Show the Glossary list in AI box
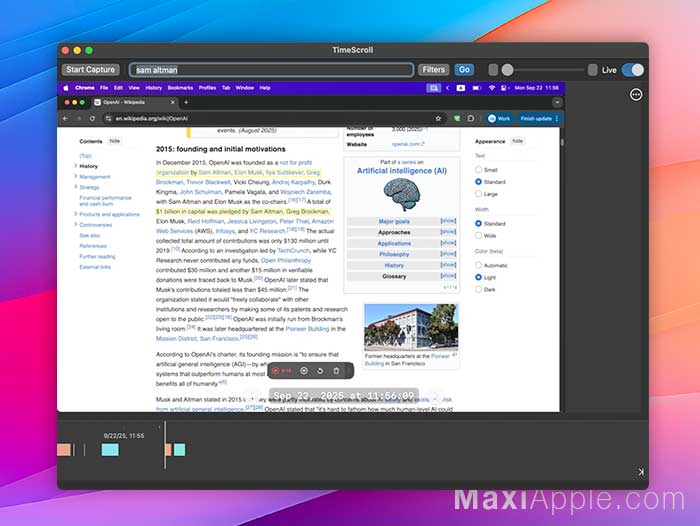The image size is (700, 526). [x=448, y=276]
